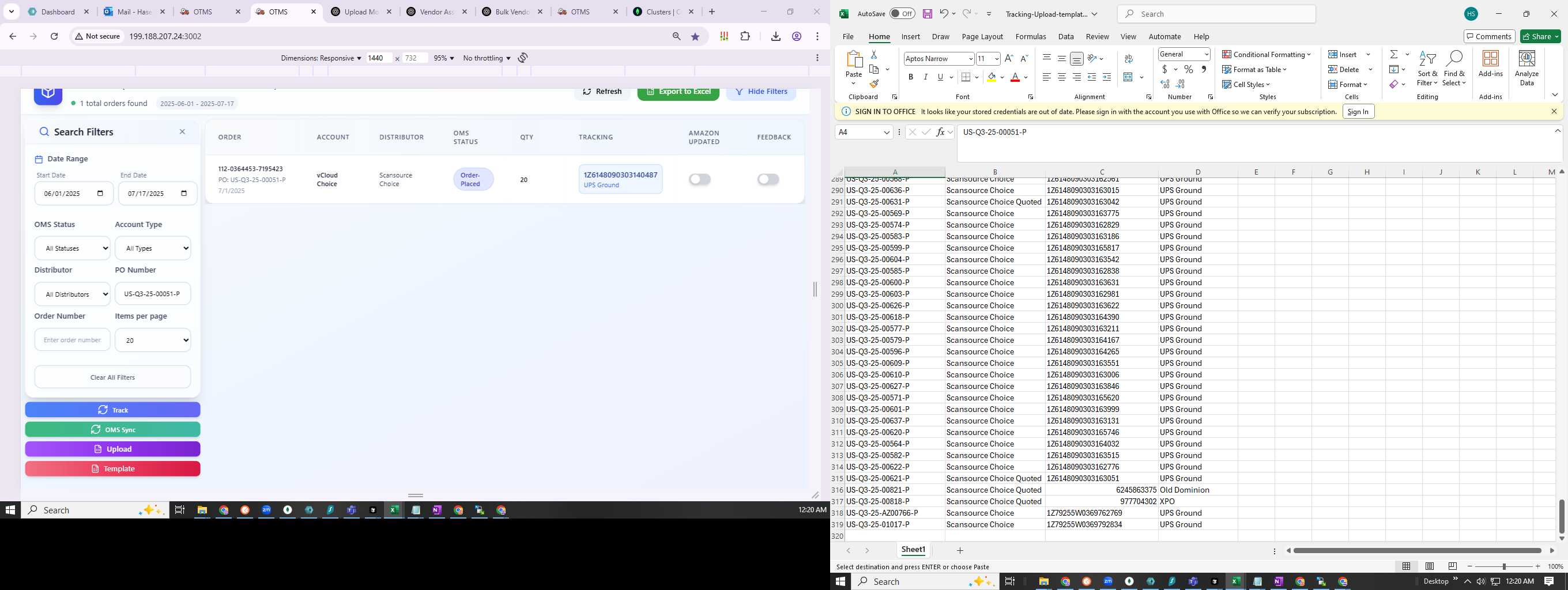This screenshot has width=1568, height=590.
Task: Click the Undo icon in Excel
Action: click(943, 13)
